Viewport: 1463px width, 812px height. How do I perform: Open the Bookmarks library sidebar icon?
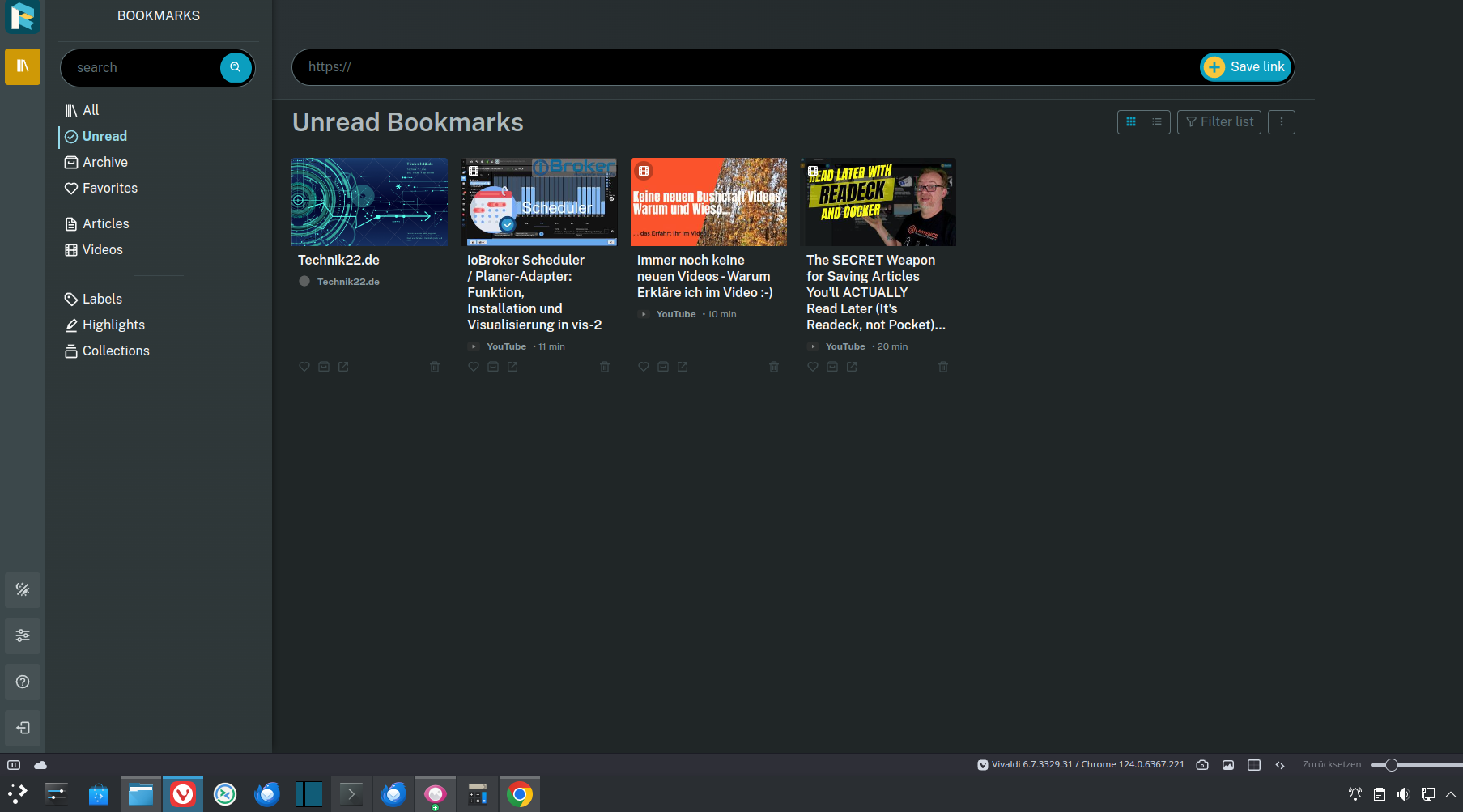[23, 66]
